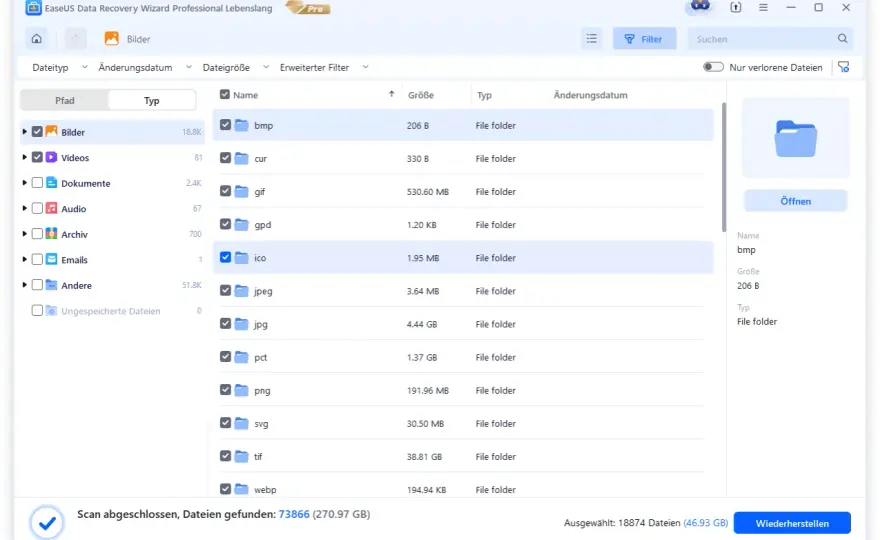The image size is (880, 540).
Task: Click the scan completed checkmark icon
Action: click(x=47, y=523)
